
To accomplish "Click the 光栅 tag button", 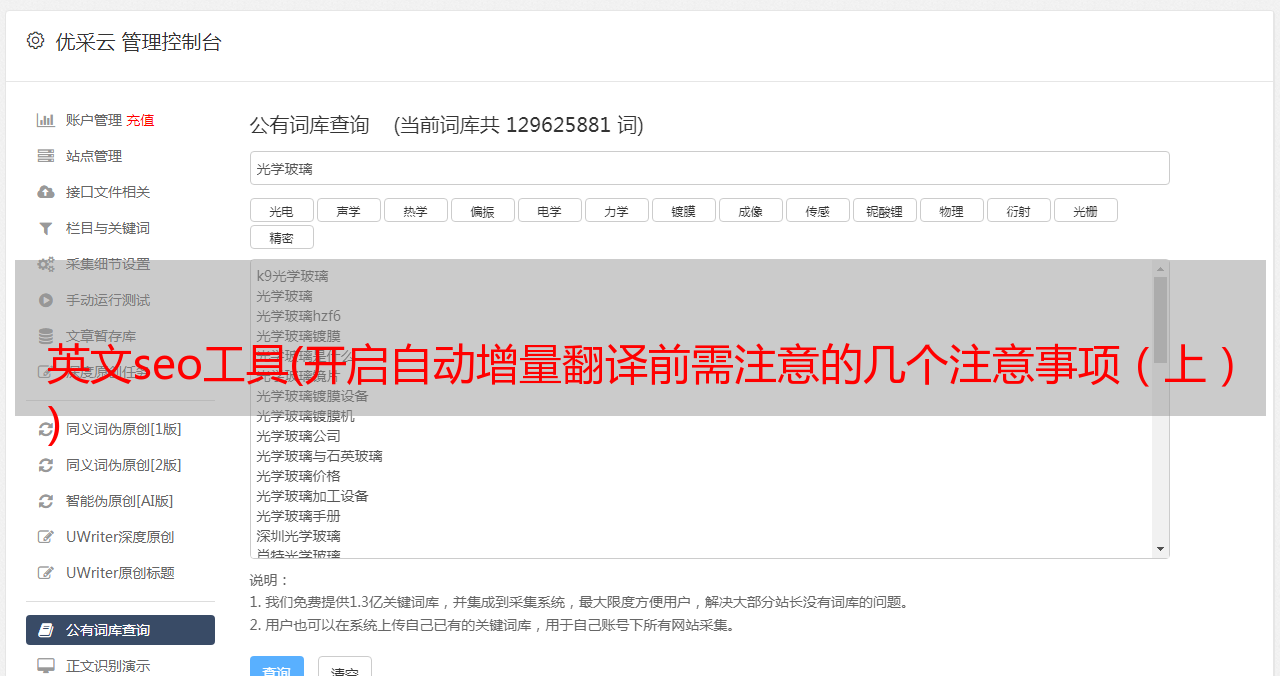I will point(1085,210).
